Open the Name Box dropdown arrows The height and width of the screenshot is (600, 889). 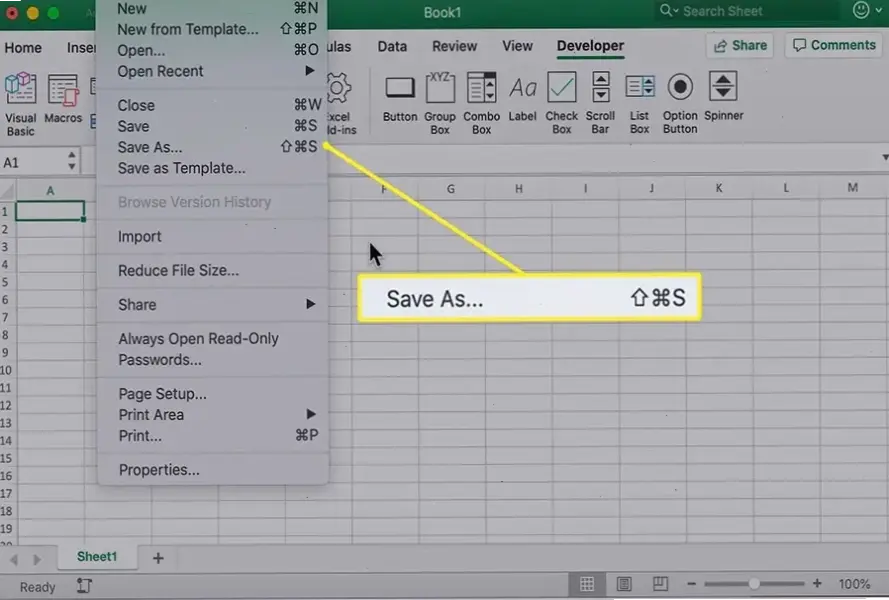[71, 161]
